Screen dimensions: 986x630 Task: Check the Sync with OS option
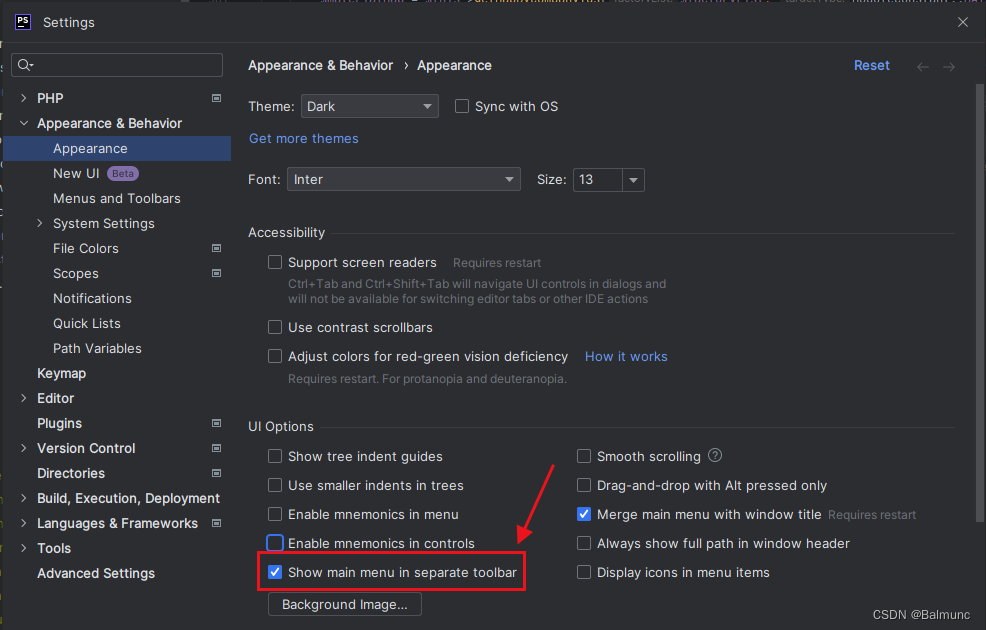tap(462, 106)
